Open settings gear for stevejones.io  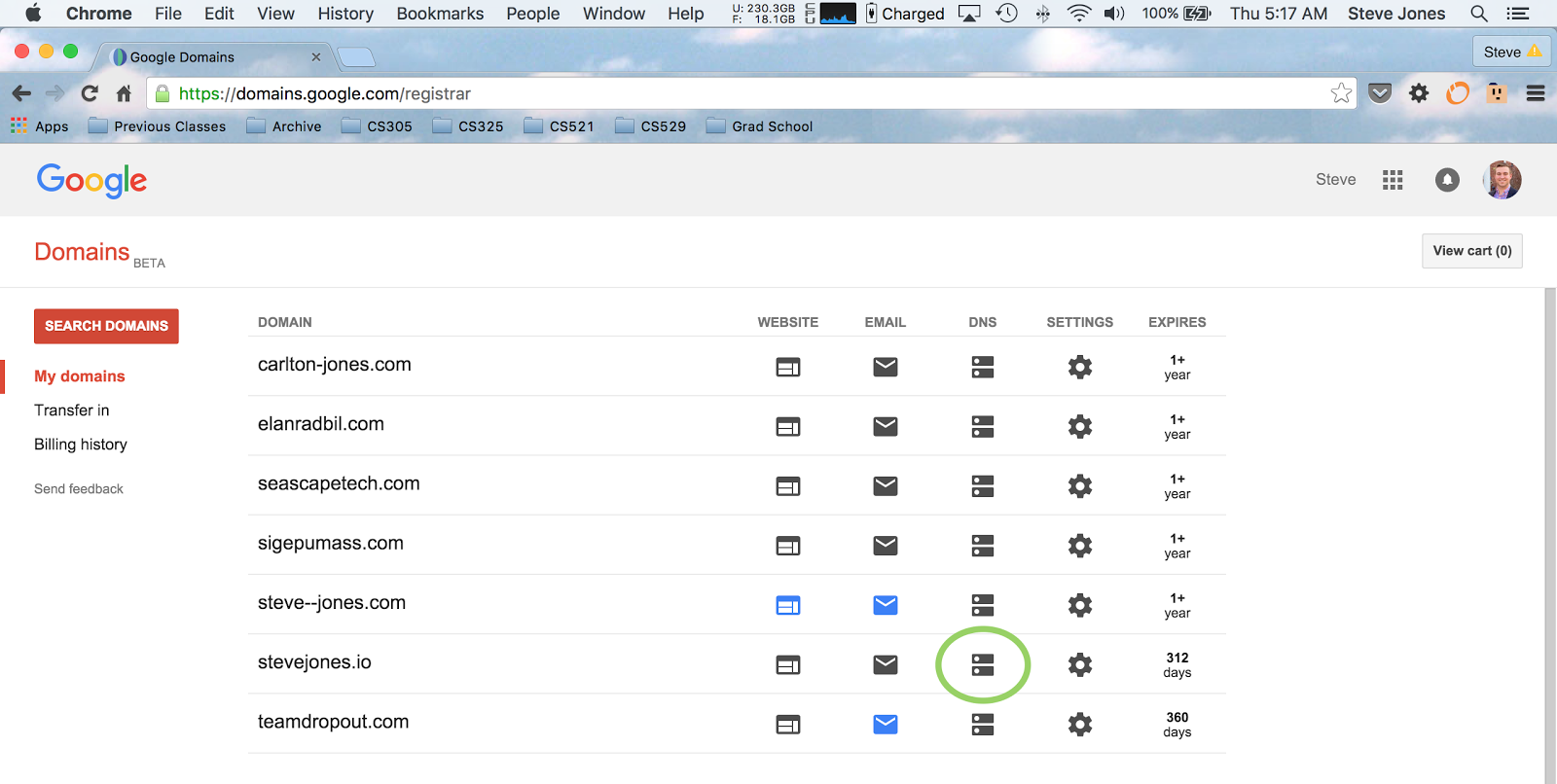click(1080, 664)
